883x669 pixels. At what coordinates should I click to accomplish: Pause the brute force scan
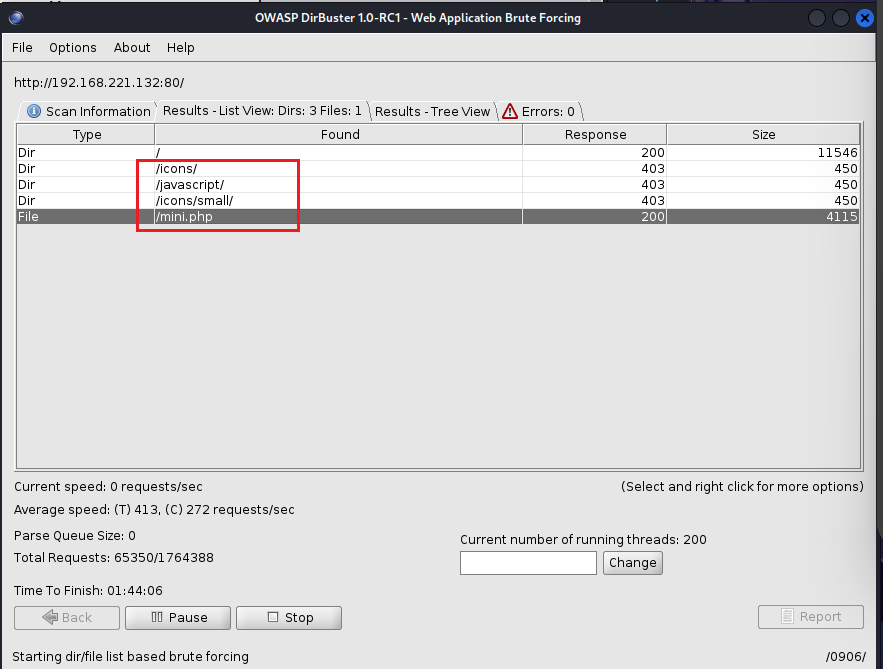pos(178,618)
